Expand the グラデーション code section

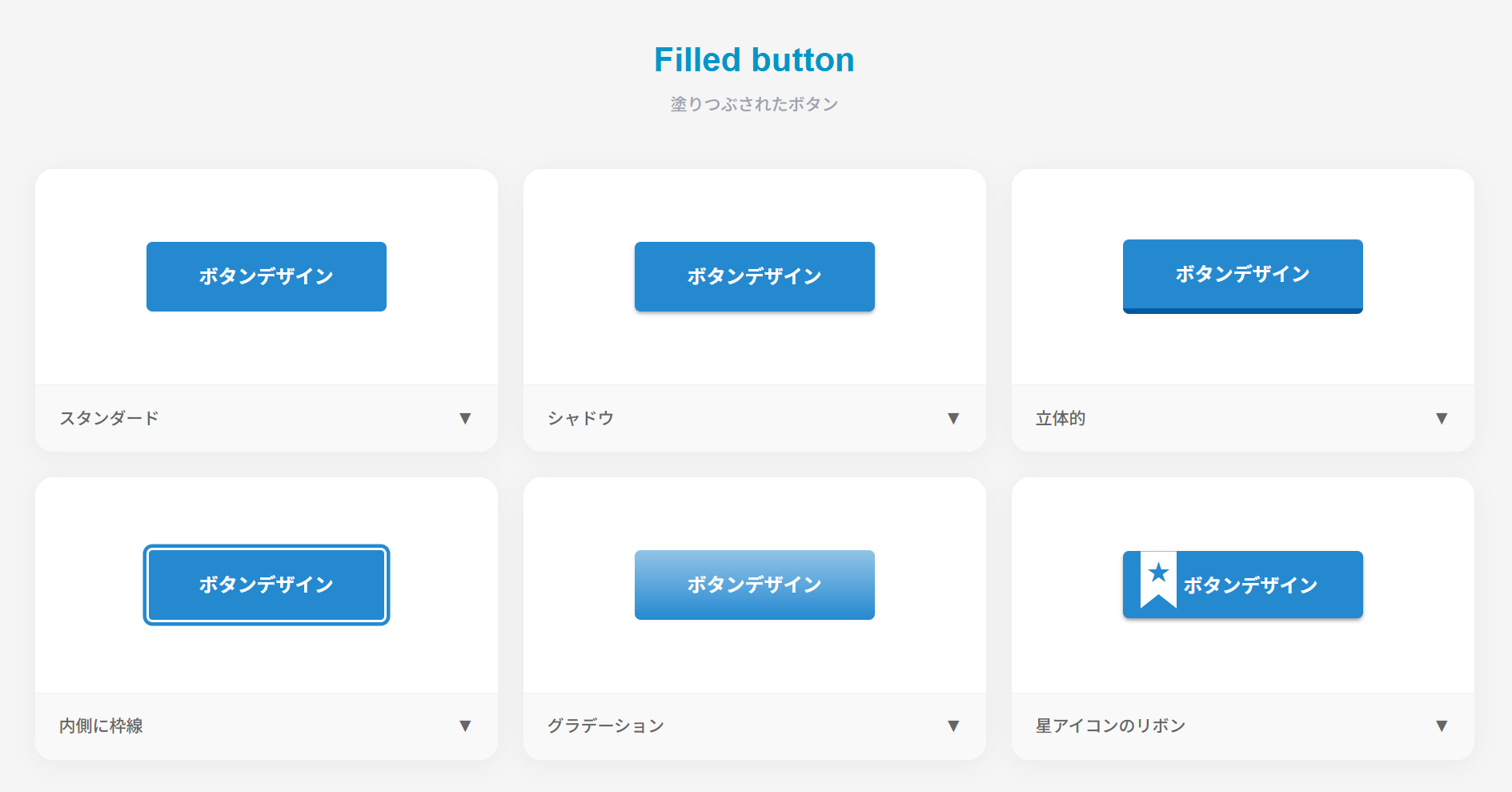click(953, 726)
